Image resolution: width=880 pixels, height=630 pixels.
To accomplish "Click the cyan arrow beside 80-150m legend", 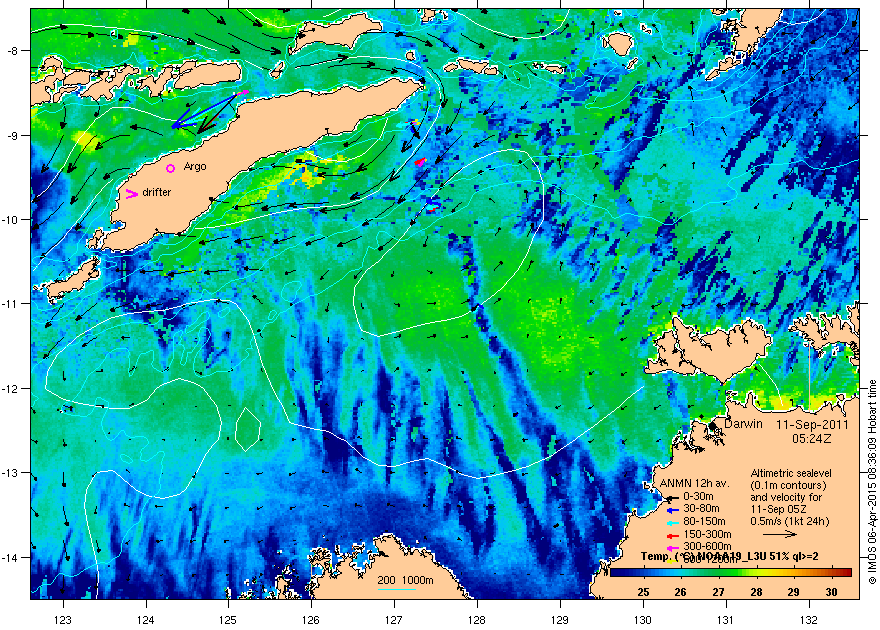I will pyautogui.click(x=672, y=523).
